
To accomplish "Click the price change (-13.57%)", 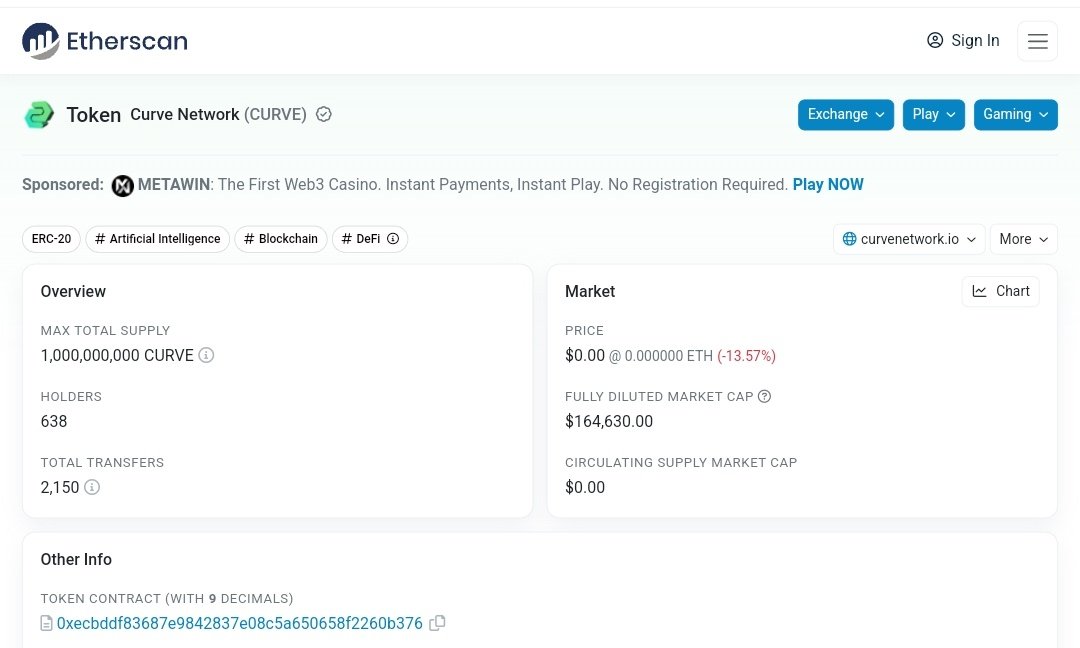I will pos(746,356).
